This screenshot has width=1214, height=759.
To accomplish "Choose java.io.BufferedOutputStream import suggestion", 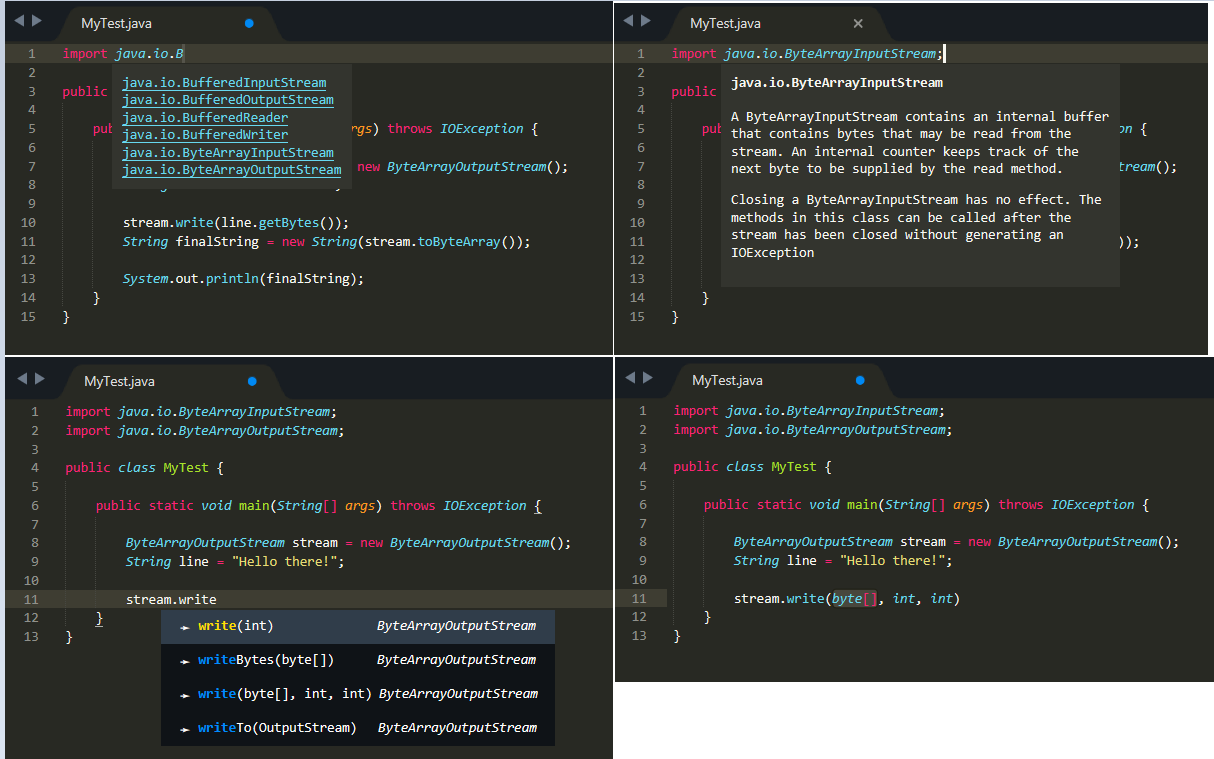I will coord(228,100).
